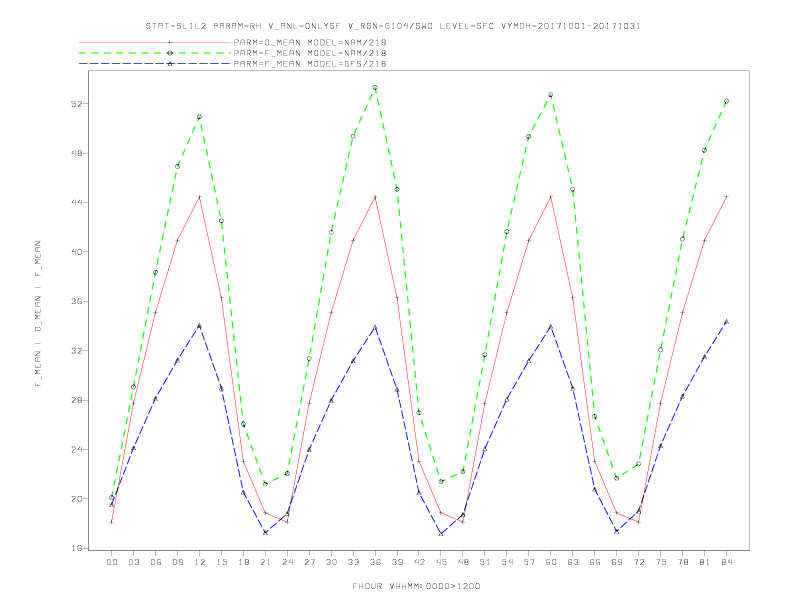The height and width of the screenshot is (612, 792).
Task: Click x-axis tick label 15
Action: click(x=221, y=562)
